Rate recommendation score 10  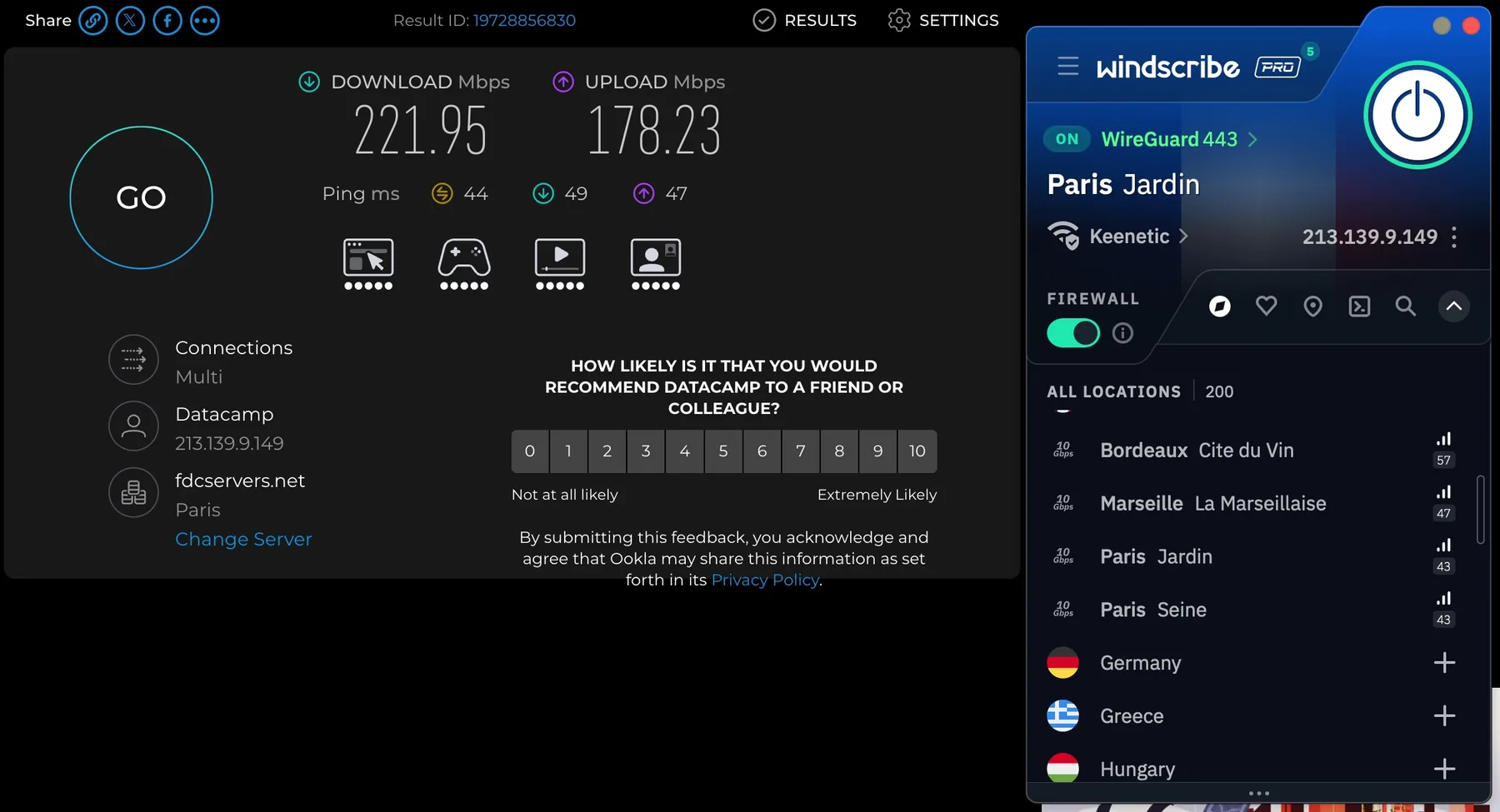(917, 451)
